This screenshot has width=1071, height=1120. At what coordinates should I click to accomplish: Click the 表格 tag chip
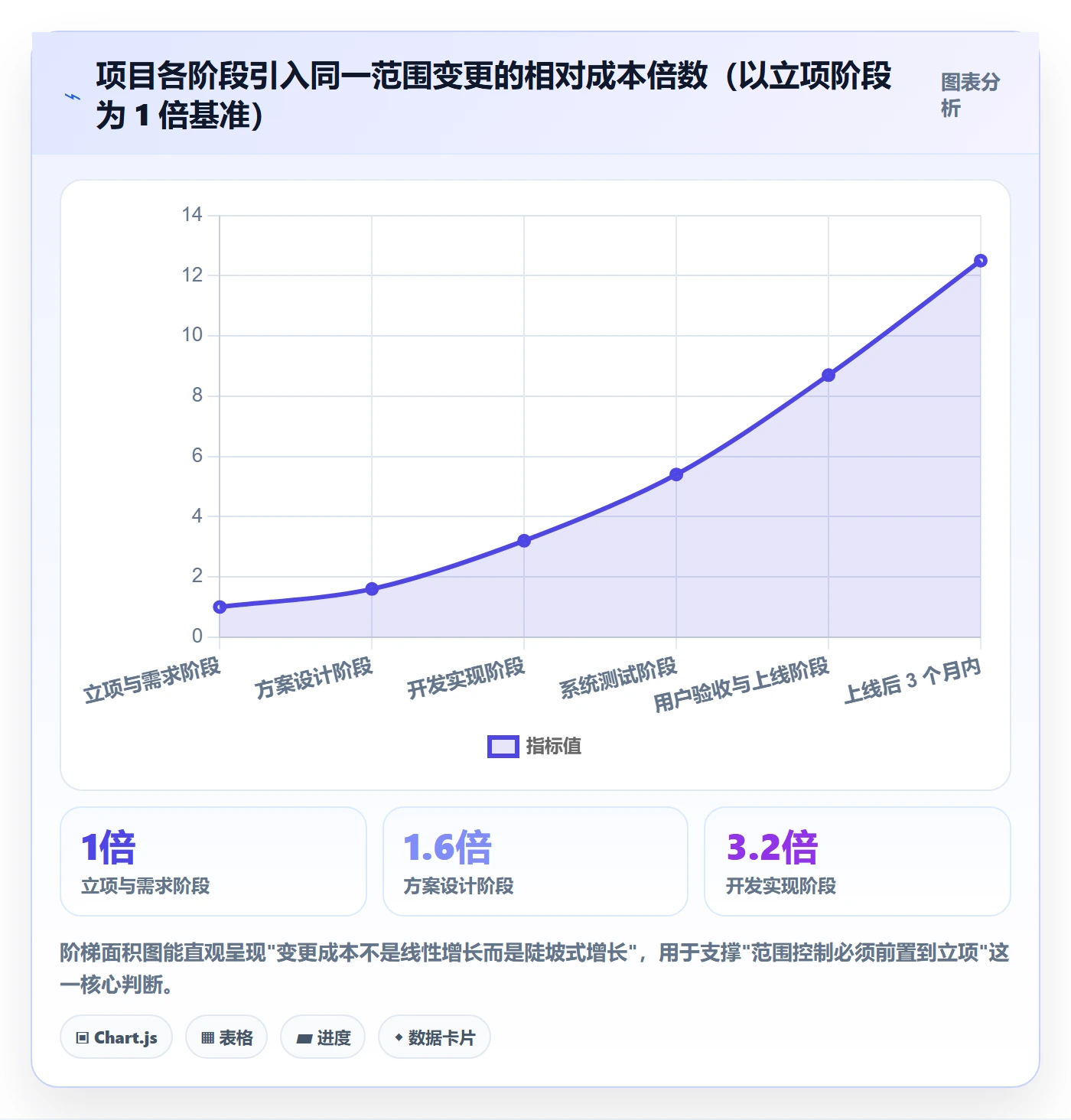(x=226, y=1037)
